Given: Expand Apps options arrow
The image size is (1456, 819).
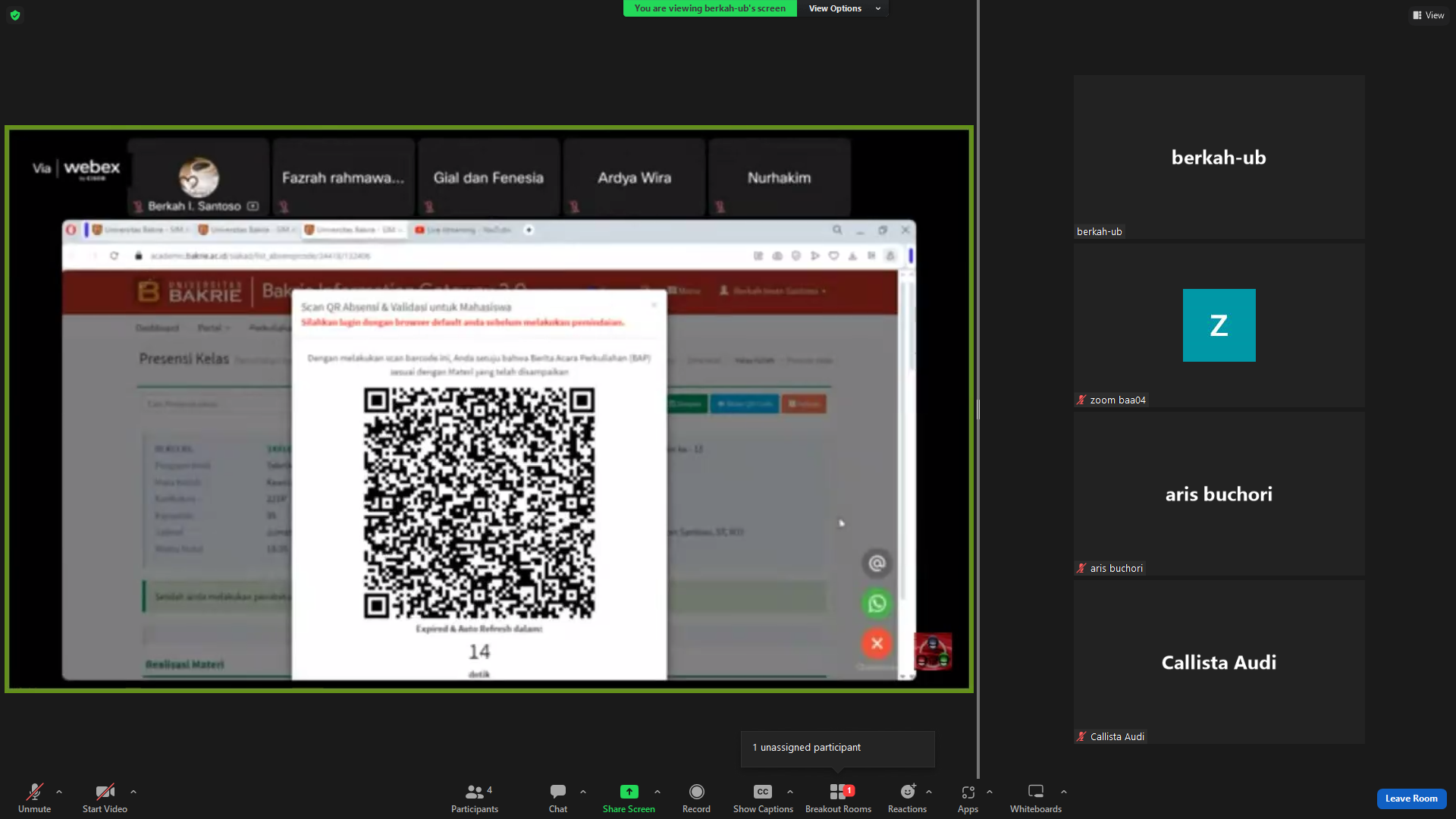Looking at the screenshot, I should 990,792.
